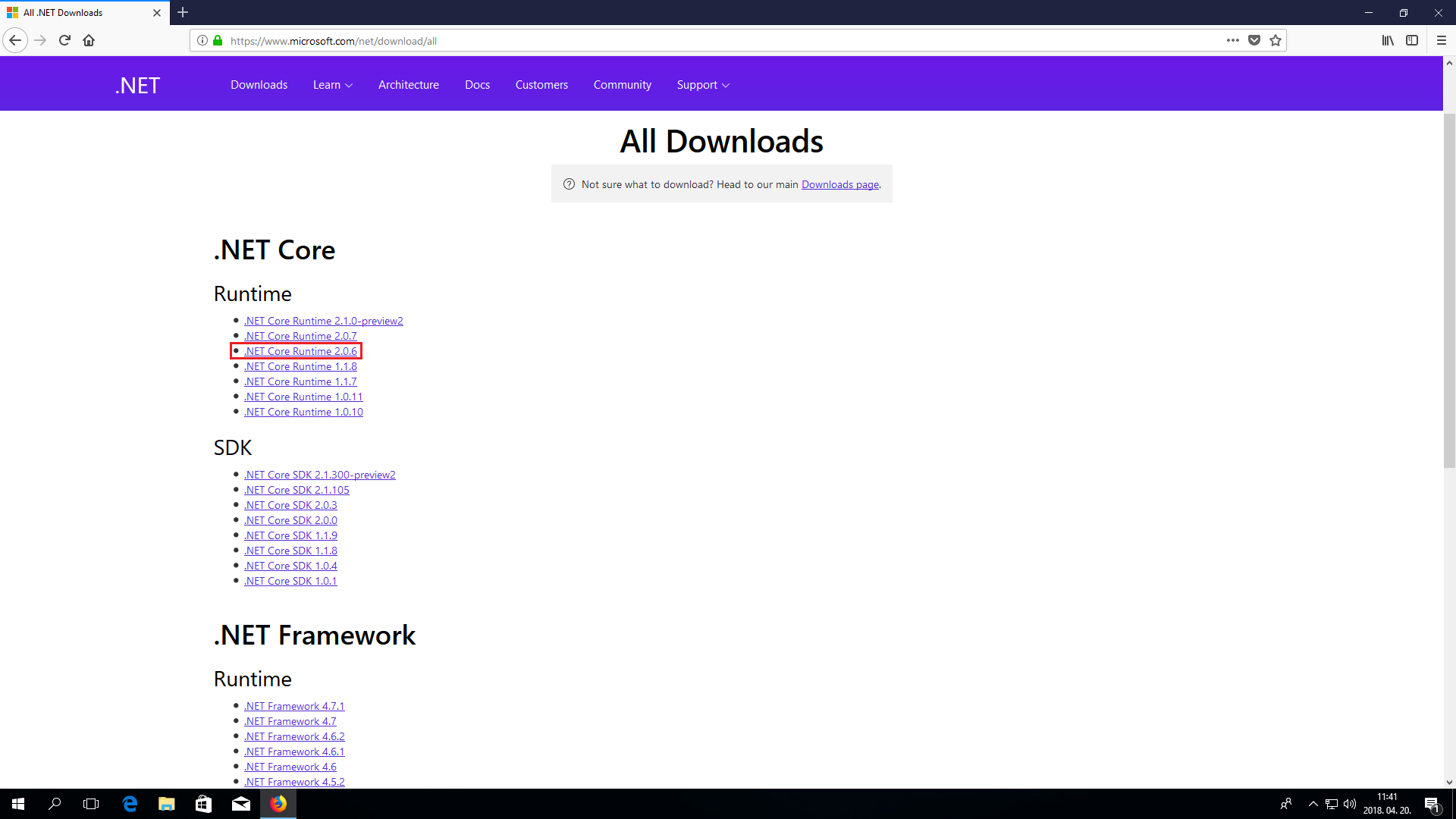
Task: Open Firefox hamburger menu
Action: click(x=1442, y=40)
